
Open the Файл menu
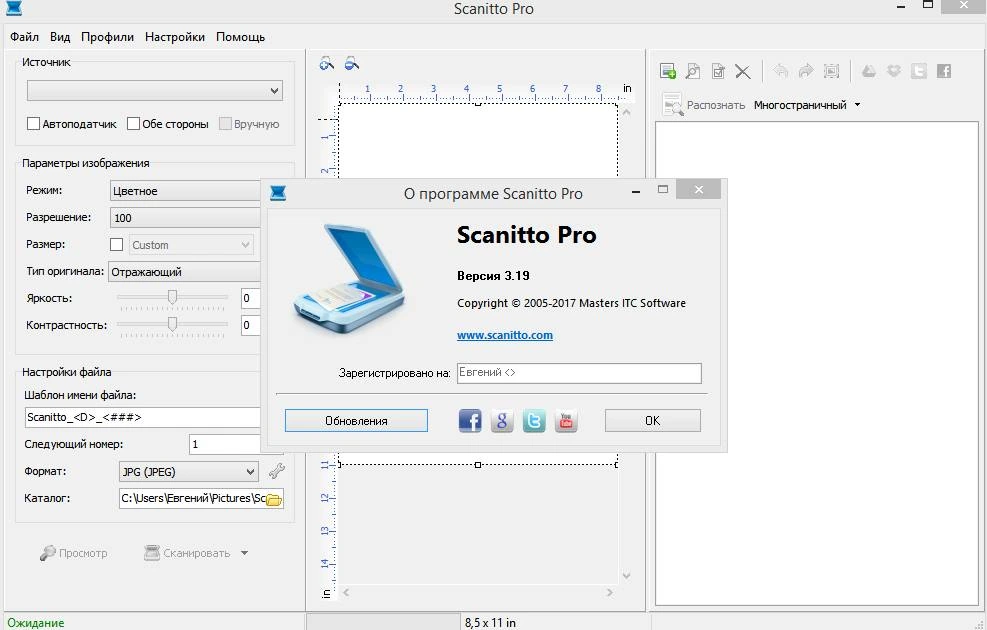25,37
